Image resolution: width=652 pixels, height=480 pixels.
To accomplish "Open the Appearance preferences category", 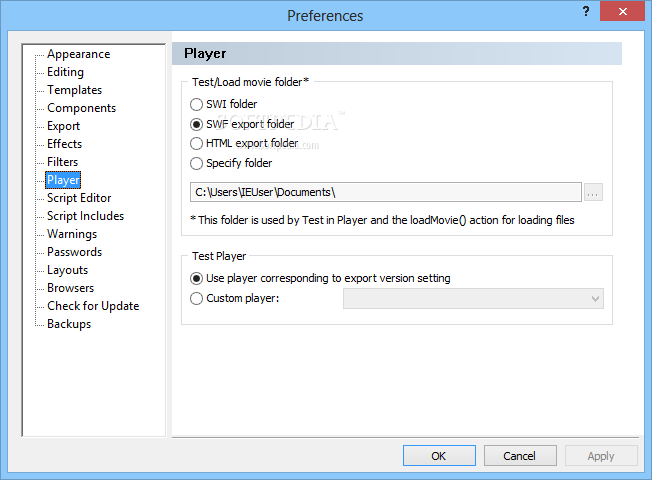I will pyautogui.click(x=78, y=54).
